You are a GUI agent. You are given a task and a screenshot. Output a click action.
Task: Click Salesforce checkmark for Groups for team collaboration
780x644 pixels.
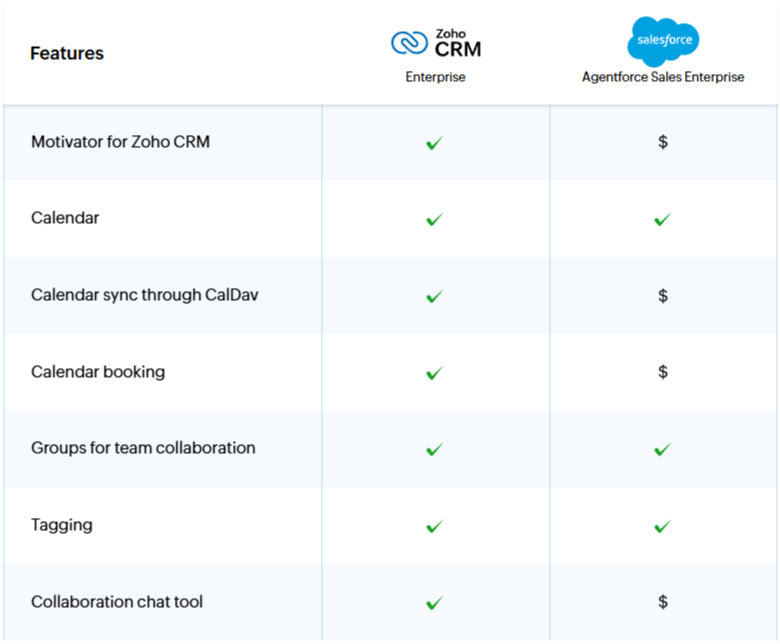[662, 450]
